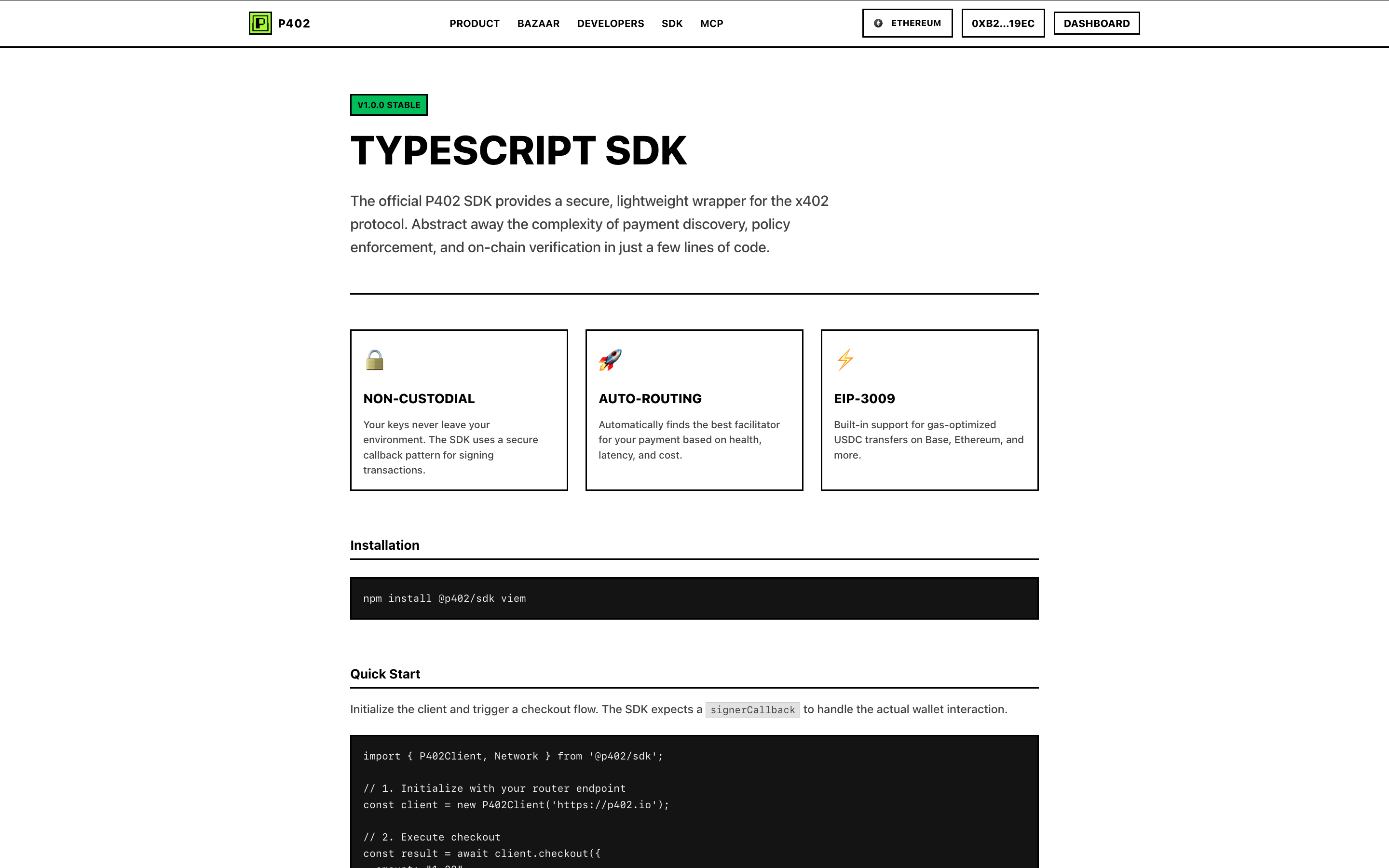This screenshot has width=1389, height=868.
Task: Click the Dashboard button
Action: tap(1096, 24)
